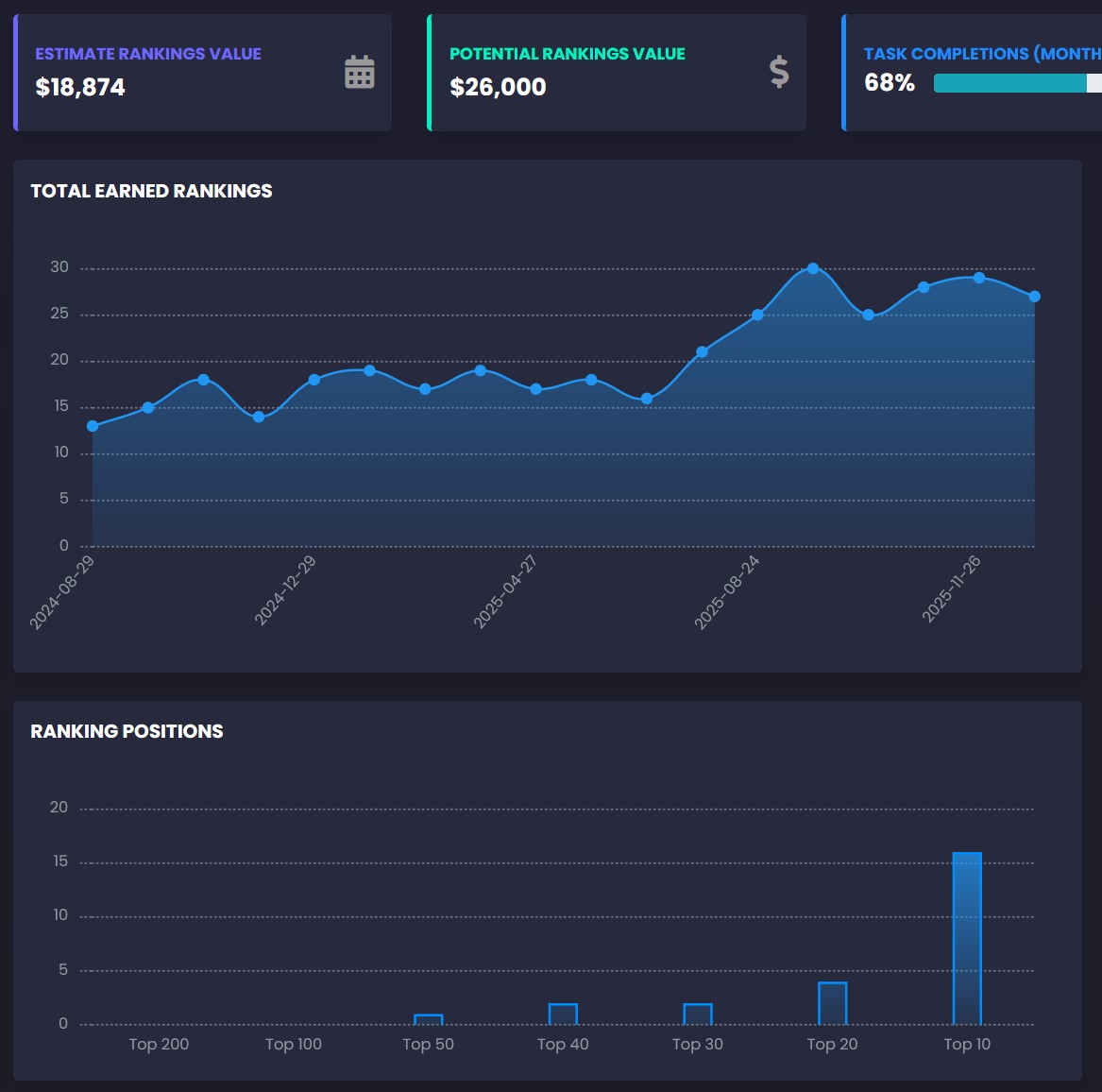This screenshot has width=1102, height=1092.
Task: Select the Top 10 bar in Ranking Positions
Action: pos(967,938)
